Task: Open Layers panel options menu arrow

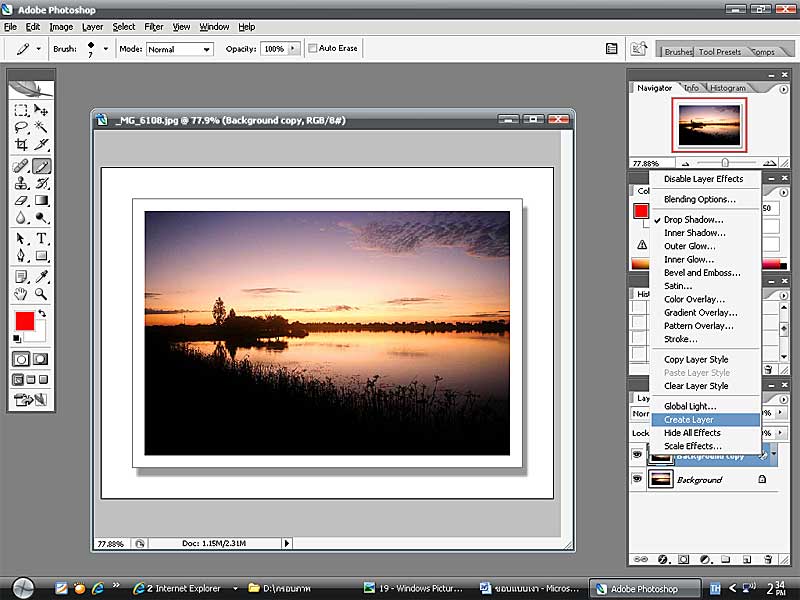Action: pos(783,399)
